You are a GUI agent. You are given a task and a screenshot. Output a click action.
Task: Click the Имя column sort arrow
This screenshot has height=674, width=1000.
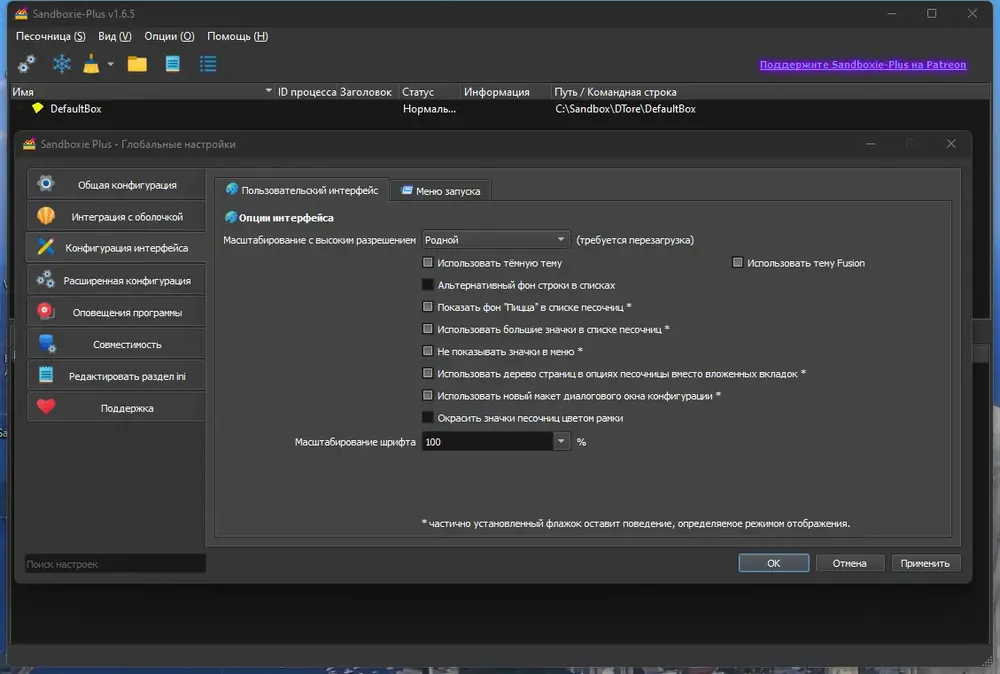point(268,91)
